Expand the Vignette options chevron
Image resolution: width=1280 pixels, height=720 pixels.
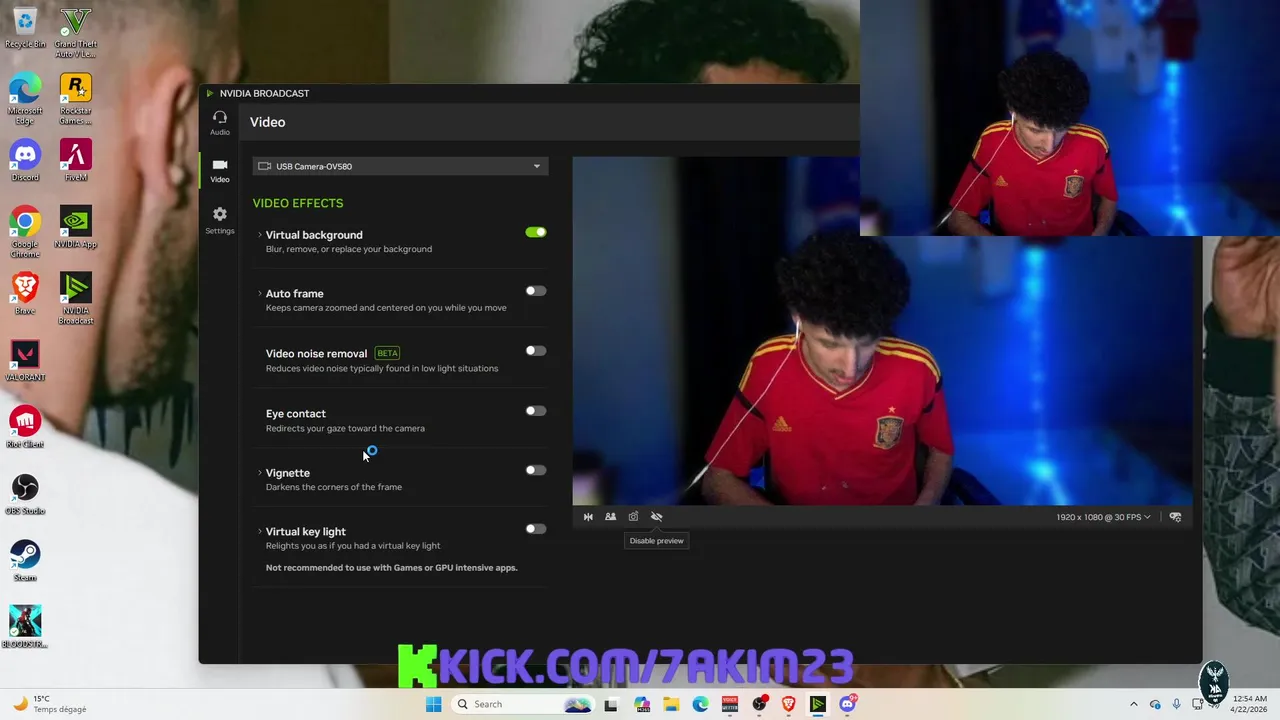point(259,473)
